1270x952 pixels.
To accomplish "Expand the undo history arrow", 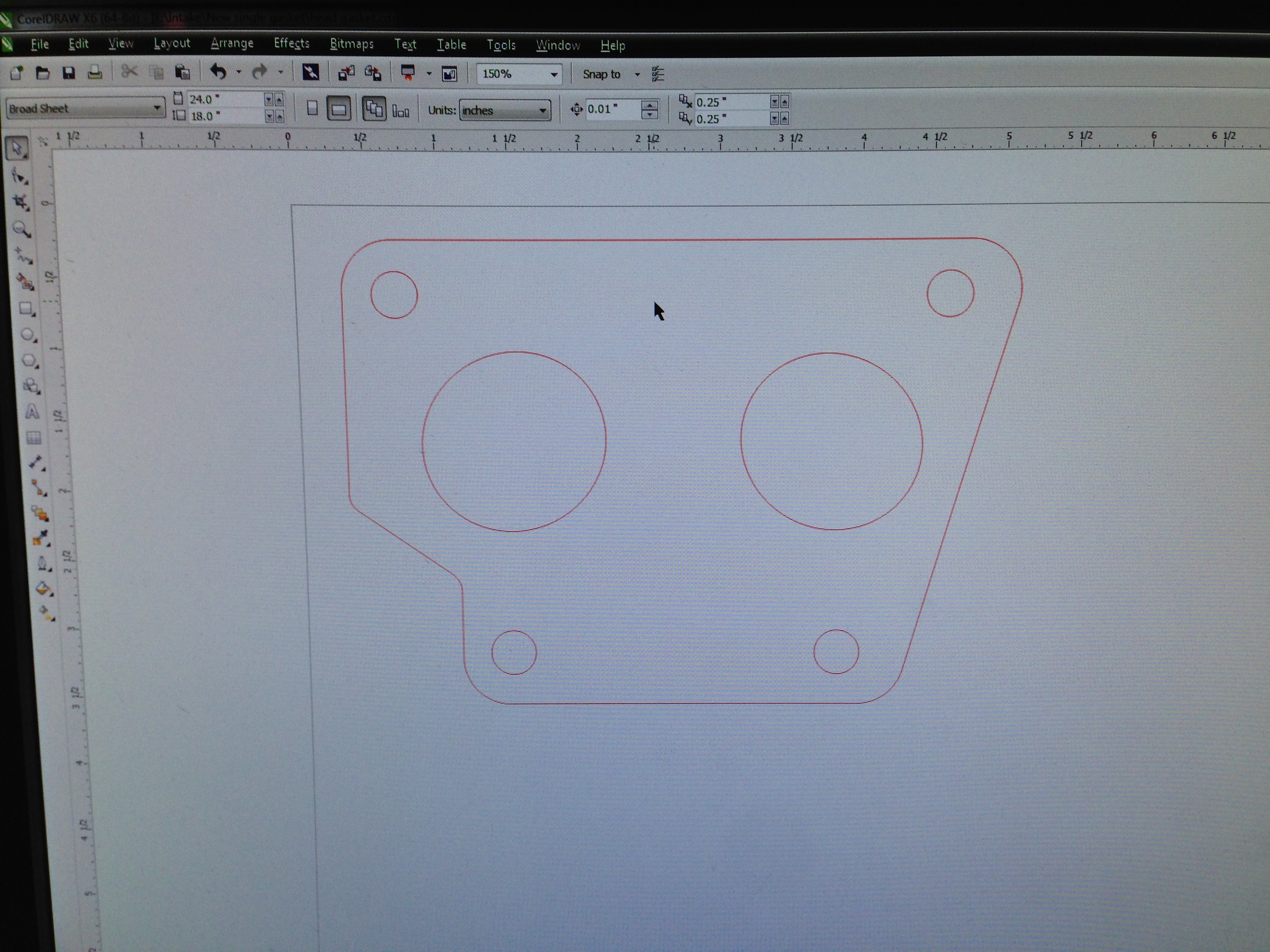I will [x=239, y=72].
